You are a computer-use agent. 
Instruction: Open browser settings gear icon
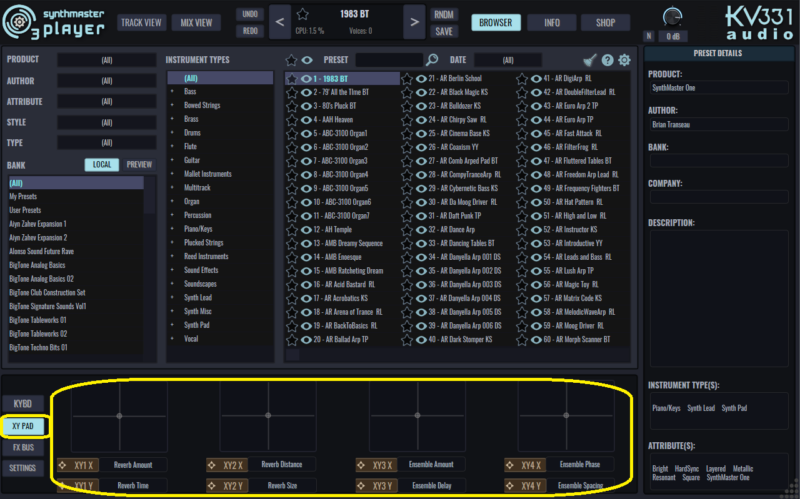coord(625,60)
